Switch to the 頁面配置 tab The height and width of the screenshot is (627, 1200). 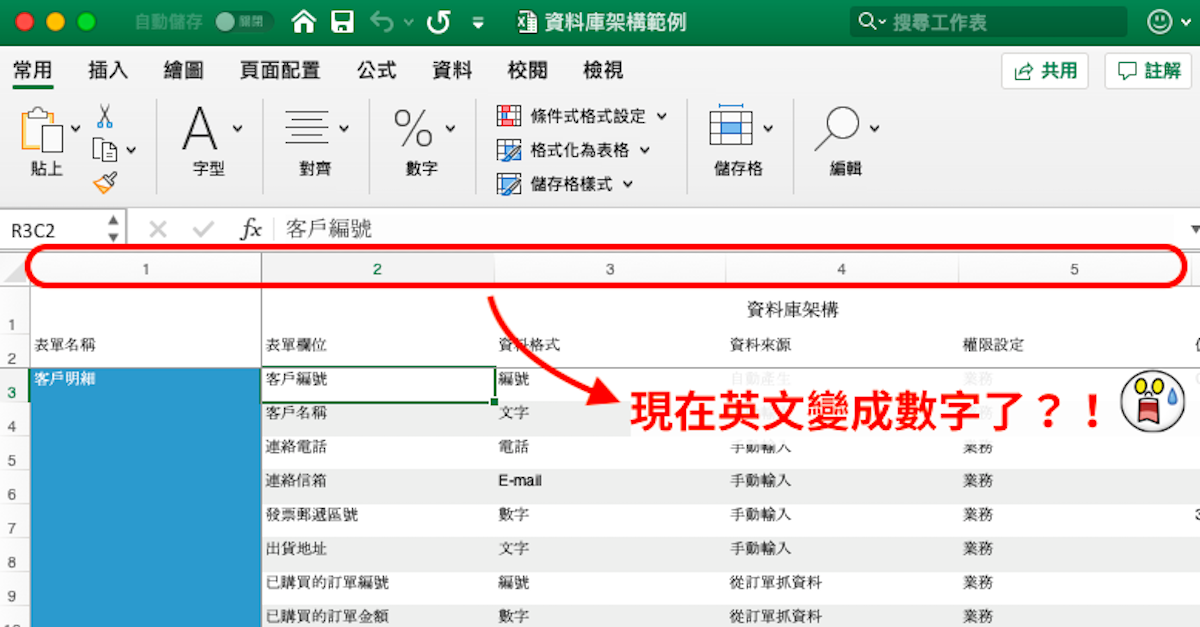[x=280, y=70]
